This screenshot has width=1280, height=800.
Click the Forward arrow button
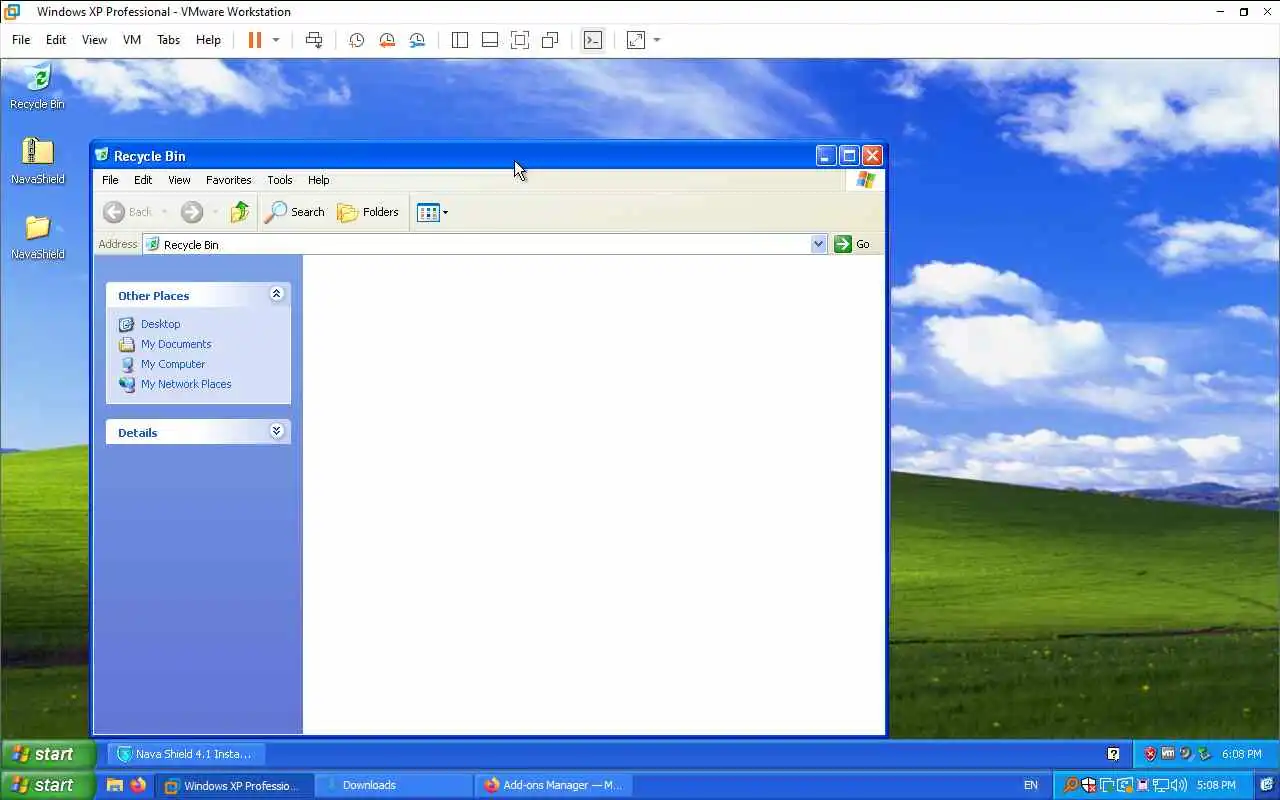tap(192, 212)
